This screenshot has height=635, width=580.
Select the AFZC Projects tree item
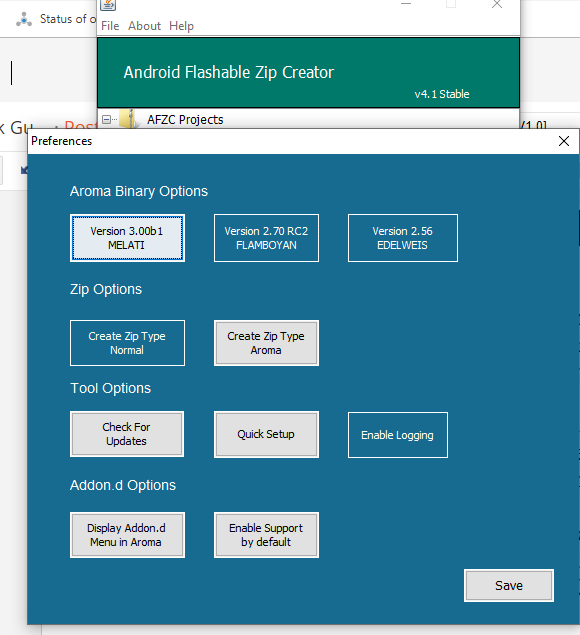click(x=185, y=119)
